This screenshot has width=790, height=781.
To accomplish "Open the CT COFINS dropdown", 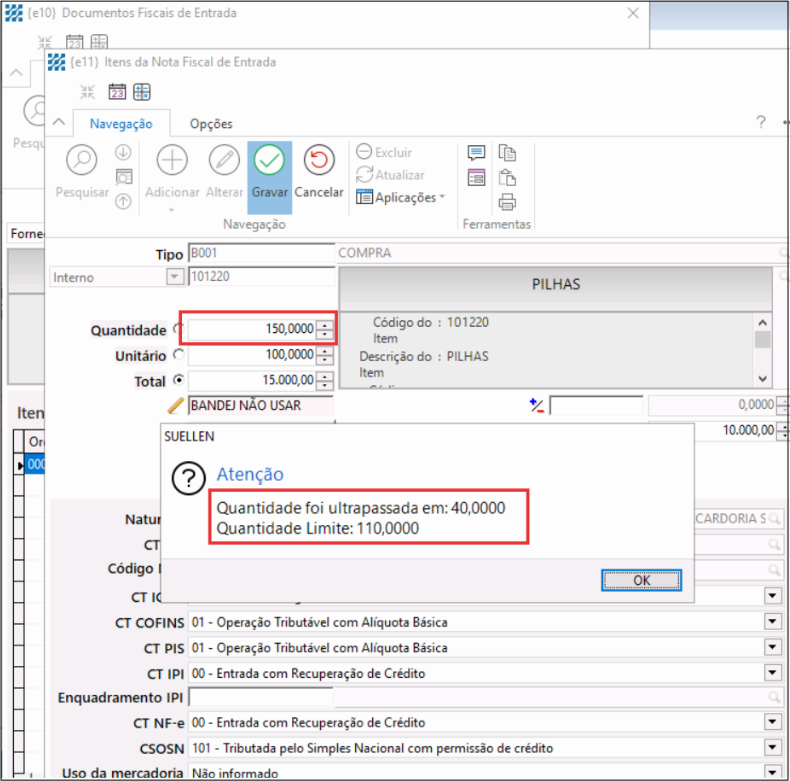I will point(772,621).
